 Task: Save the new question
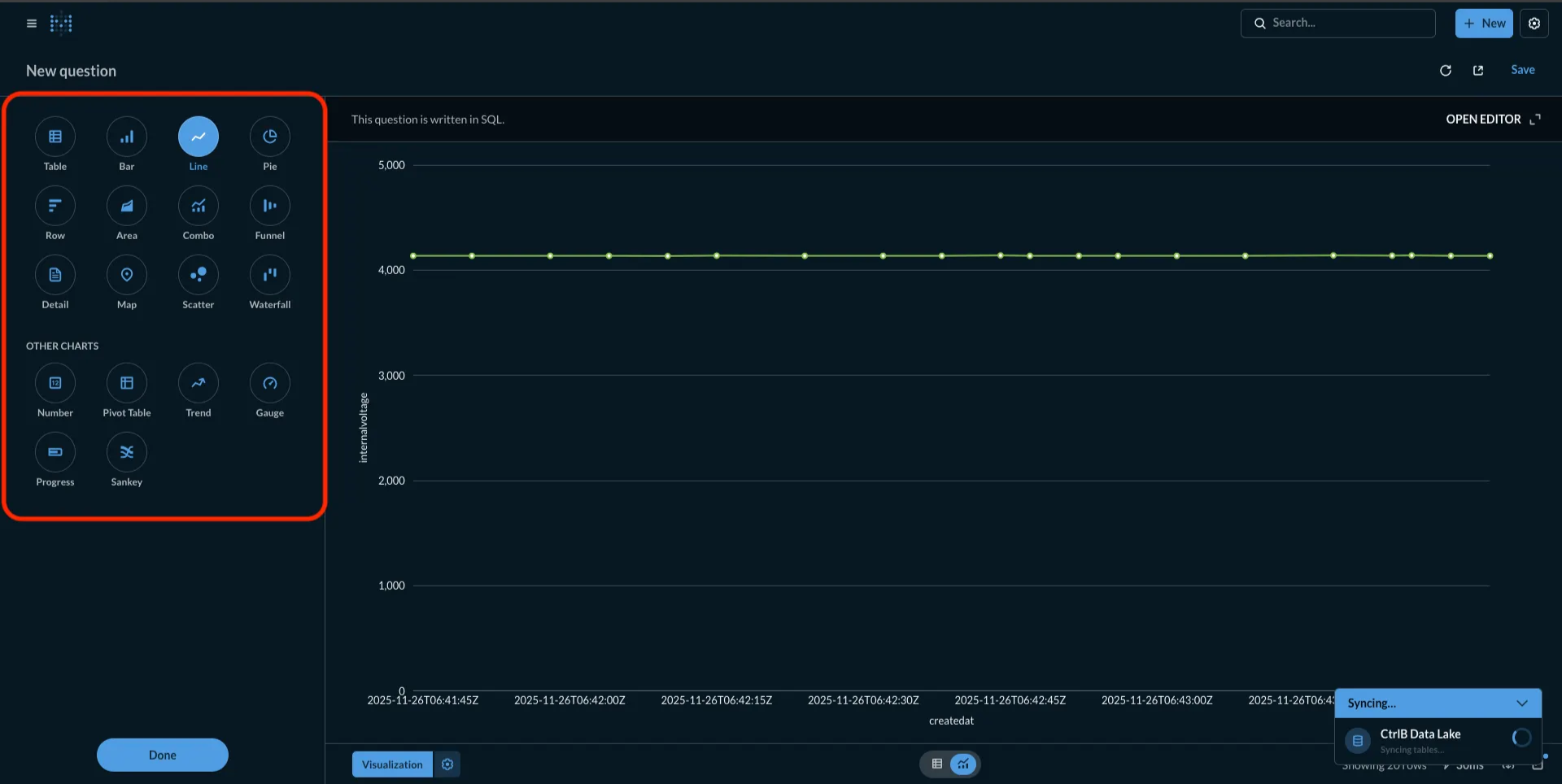point(1523,69)
